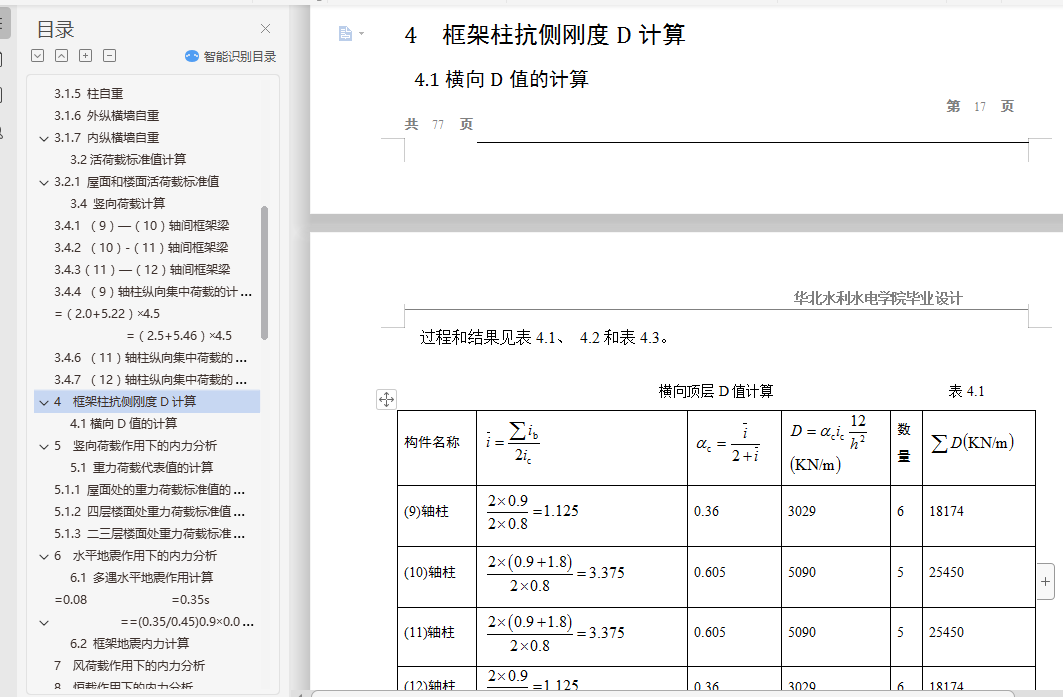Viewport: 1063px width, 697px height.
Task: Open 3.4.3 (11)—(12)轴间框架梁
Action: point(142,269)
